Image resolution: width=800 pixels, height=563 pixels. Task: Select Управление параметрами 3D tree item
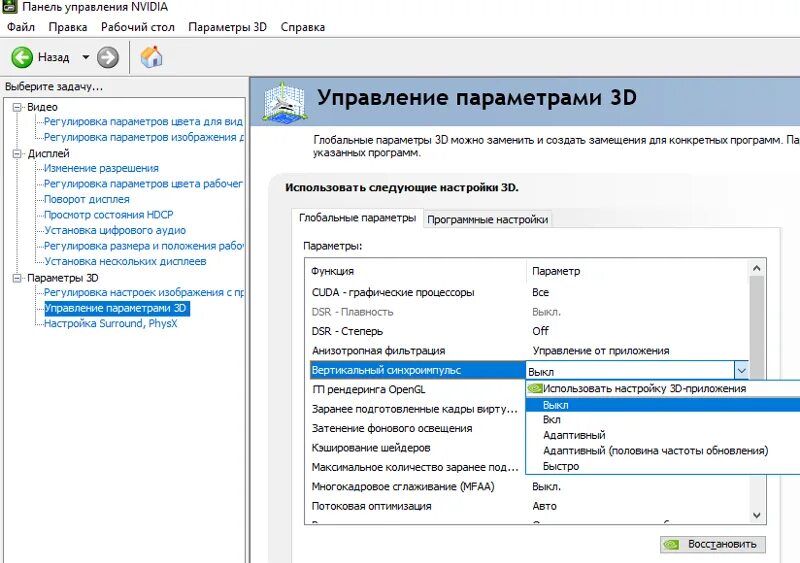coord(117,308)
